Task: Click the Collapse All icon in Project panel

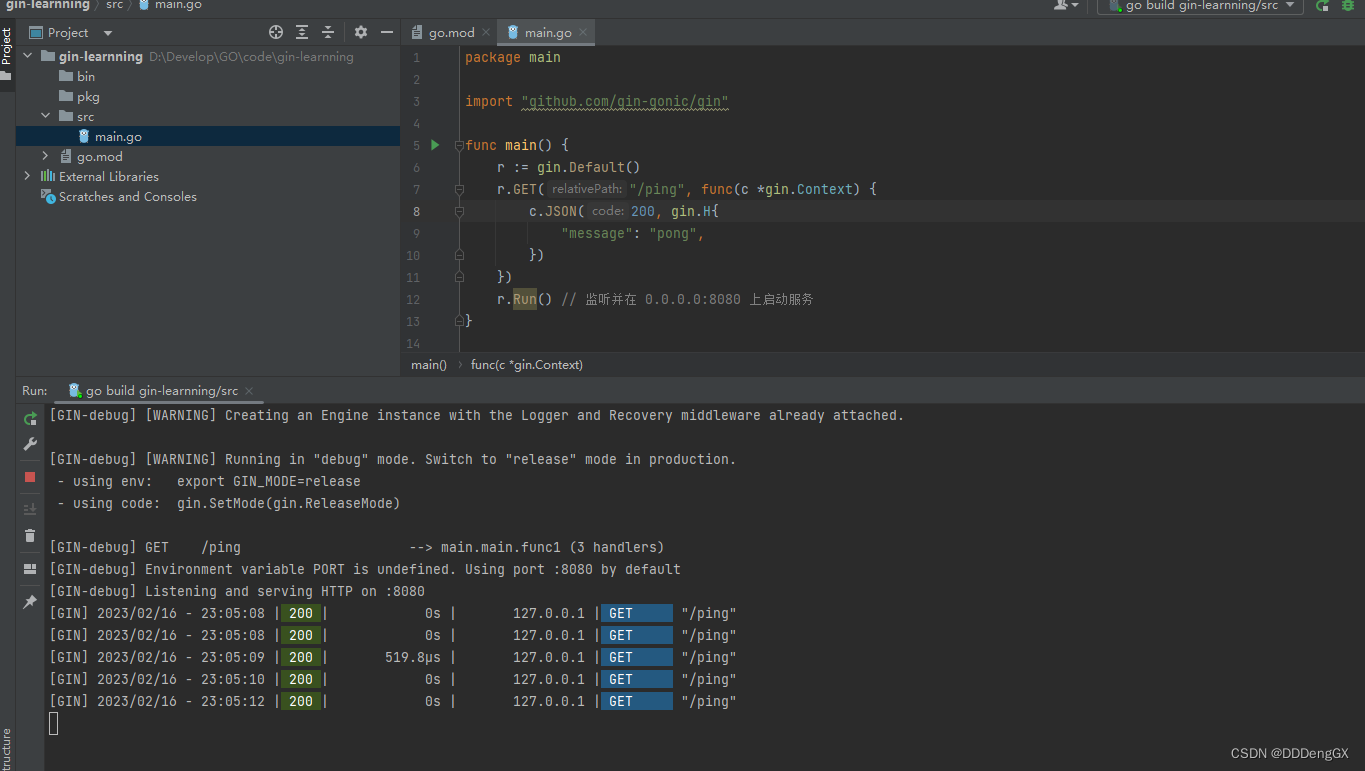Action: pos(327,32)
